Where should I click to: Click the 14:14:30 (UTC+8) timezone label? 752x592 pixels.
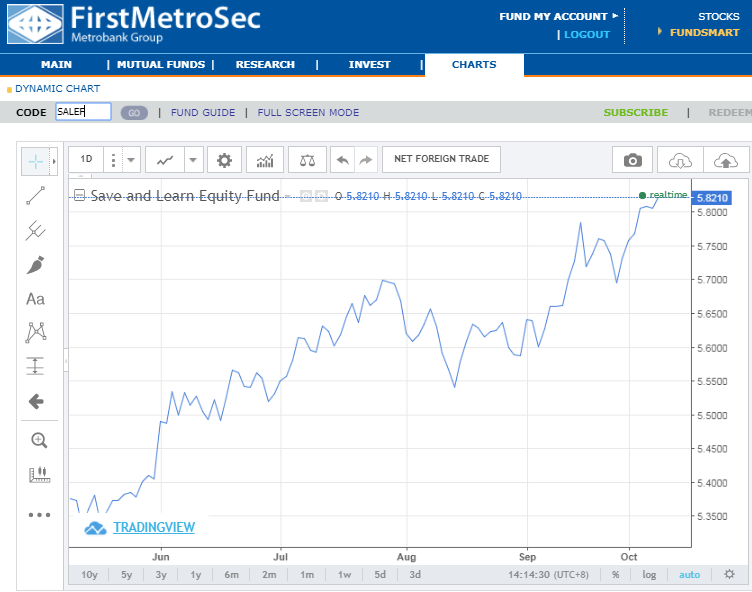pos(548,574)
